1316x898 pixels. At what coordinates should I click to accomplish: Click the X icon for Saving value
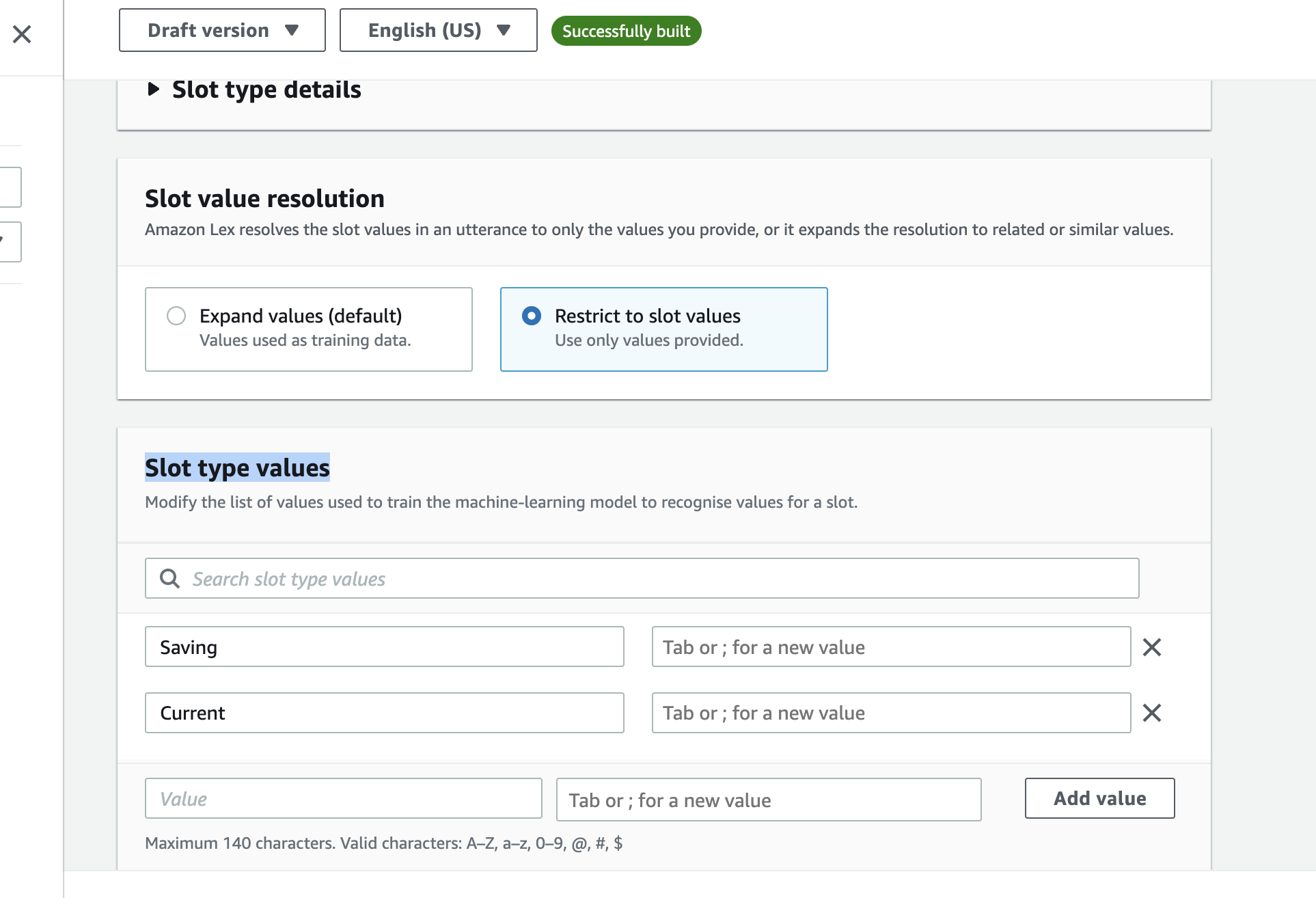(x=1152, y=647)
